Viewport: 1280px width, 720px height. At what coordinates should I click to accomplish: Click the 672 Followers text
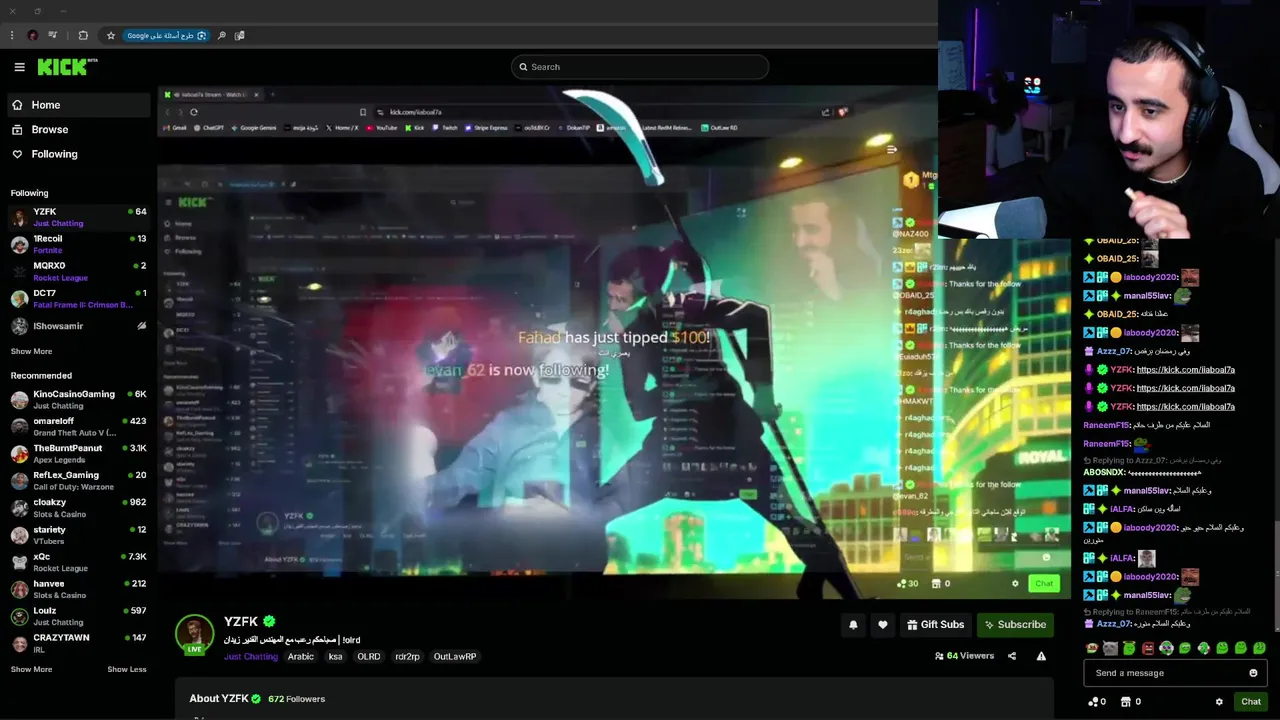(x=296, y=699)
